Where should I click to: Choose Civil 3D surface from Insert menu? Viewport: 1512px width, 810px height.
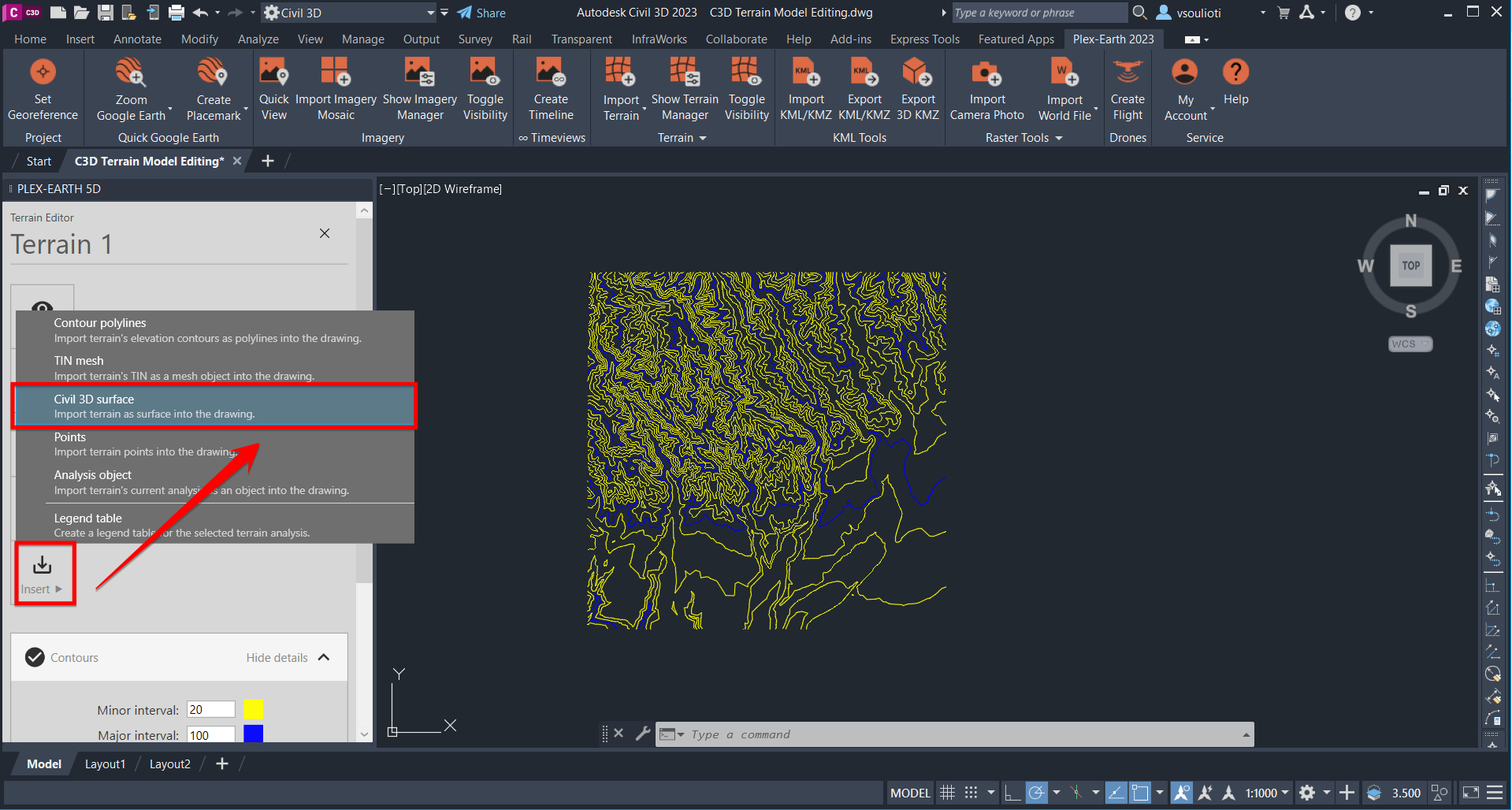pos(213,406)
